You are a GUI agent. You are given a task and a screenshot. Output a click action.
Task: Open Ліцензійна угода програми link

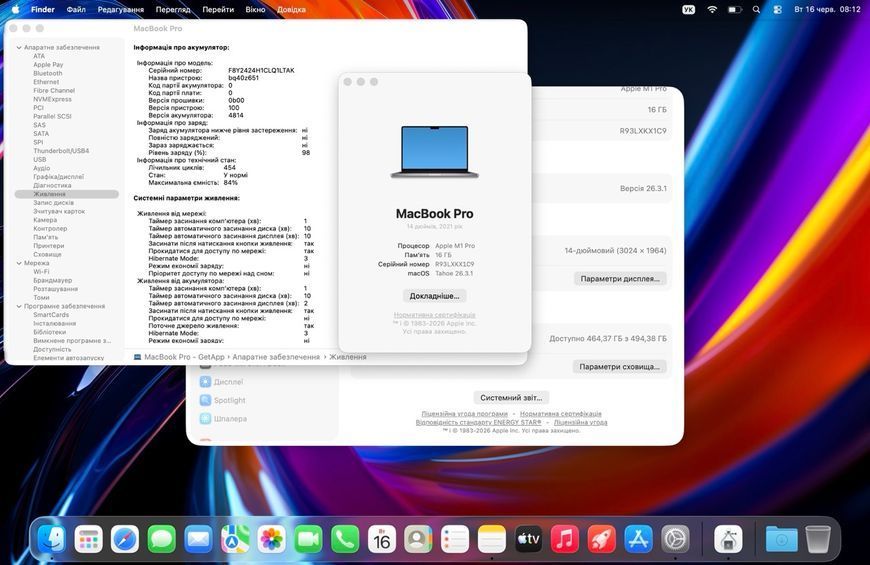click(x=464, y=413)
